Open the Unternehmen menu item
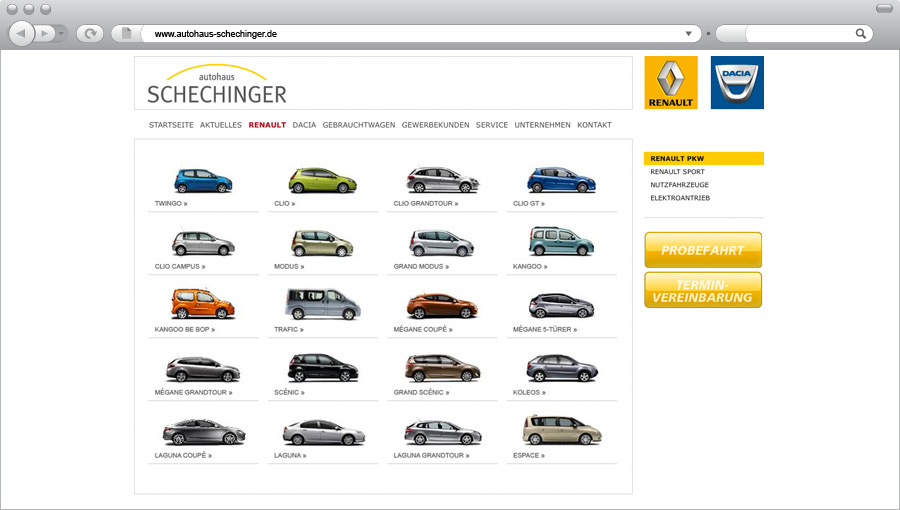Screen dimensions: 900x510 pyautogui.click(x=542, y=124)
